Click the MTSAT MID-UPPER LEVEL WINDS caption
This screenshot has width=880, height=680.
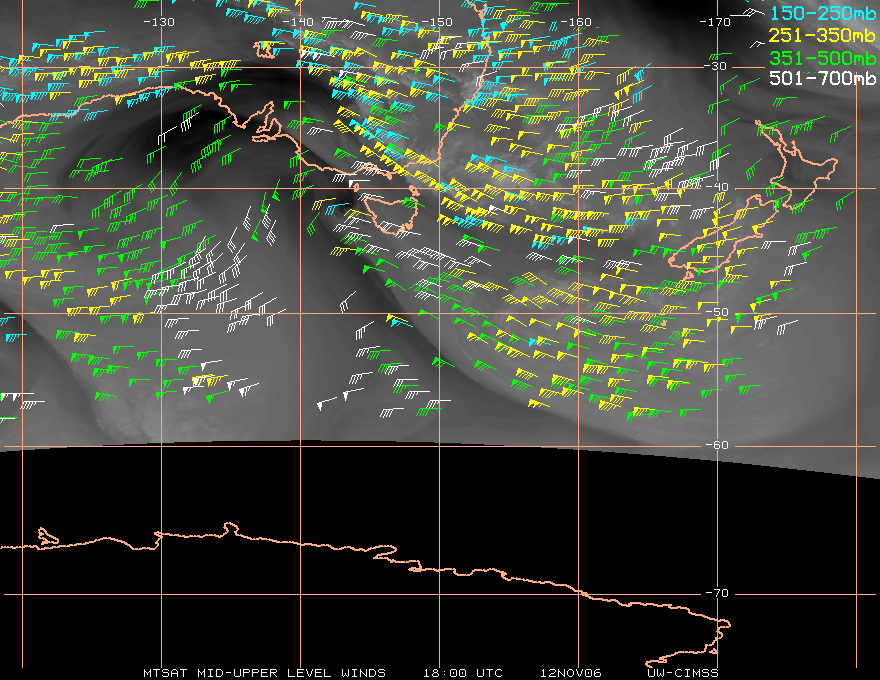coord(264,673)
